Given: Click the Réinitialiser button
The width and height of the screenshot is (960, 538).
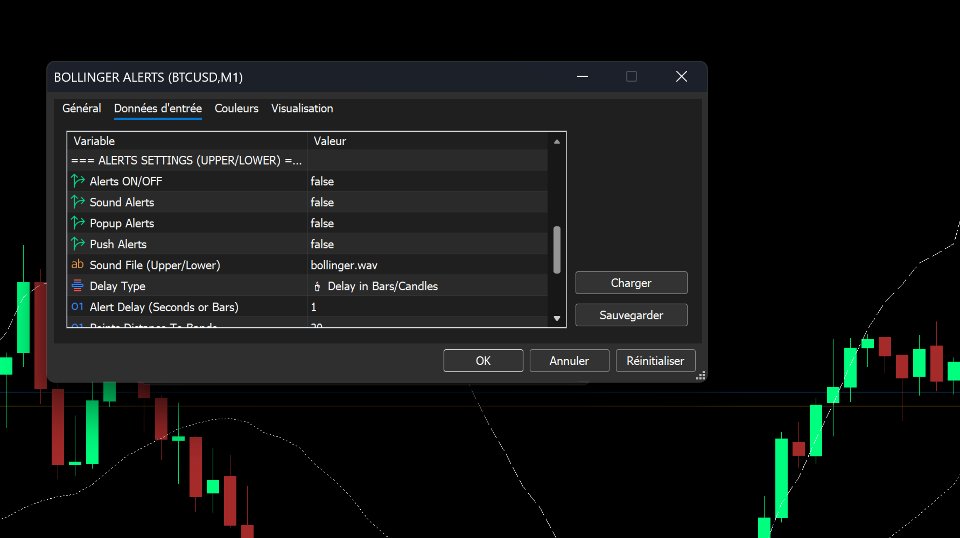Looking at the screenshot, I should click(x=655, y=361).
